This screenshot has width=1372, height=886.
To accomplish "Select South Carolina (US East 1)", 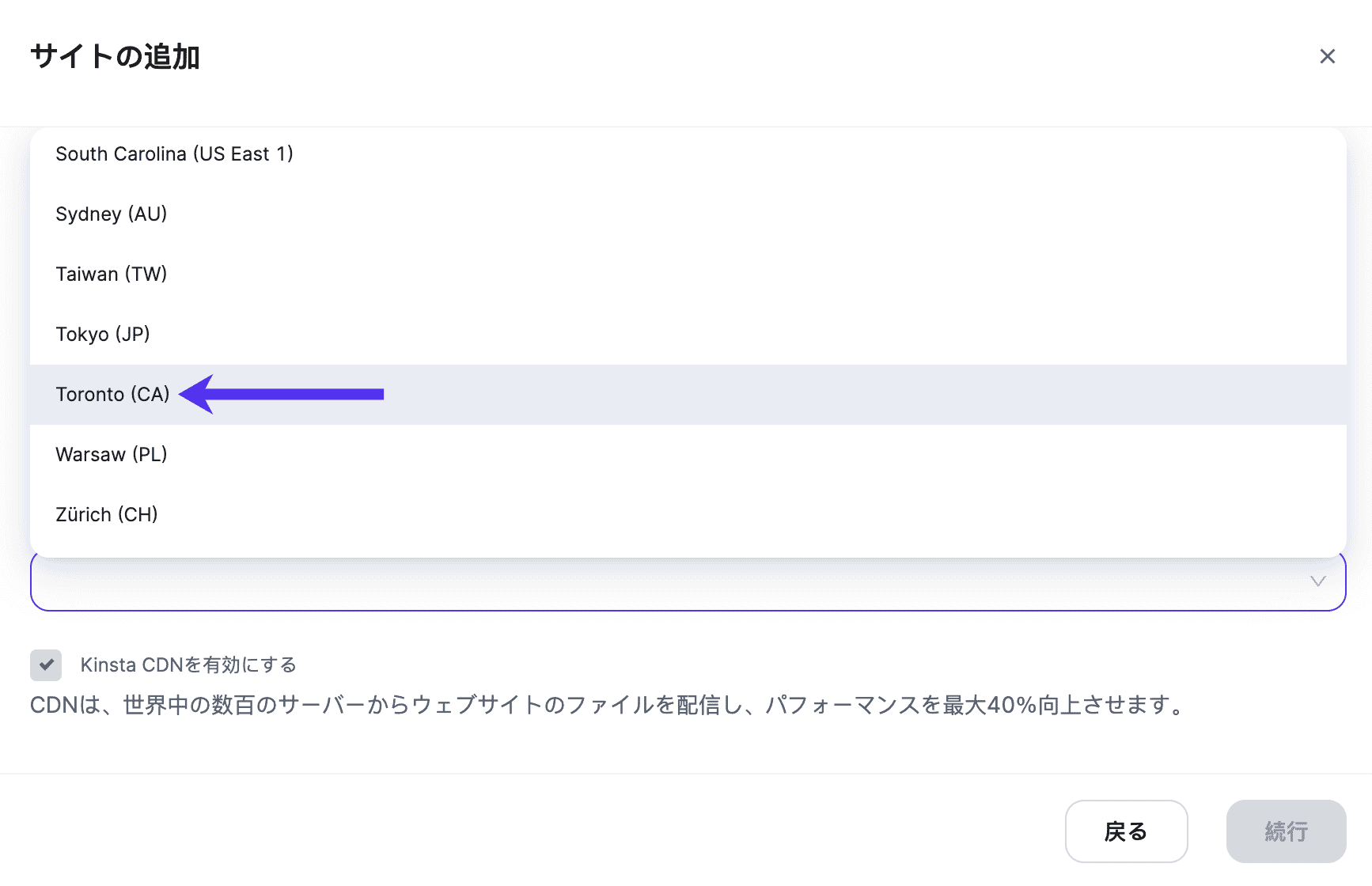I will (175, 153).
